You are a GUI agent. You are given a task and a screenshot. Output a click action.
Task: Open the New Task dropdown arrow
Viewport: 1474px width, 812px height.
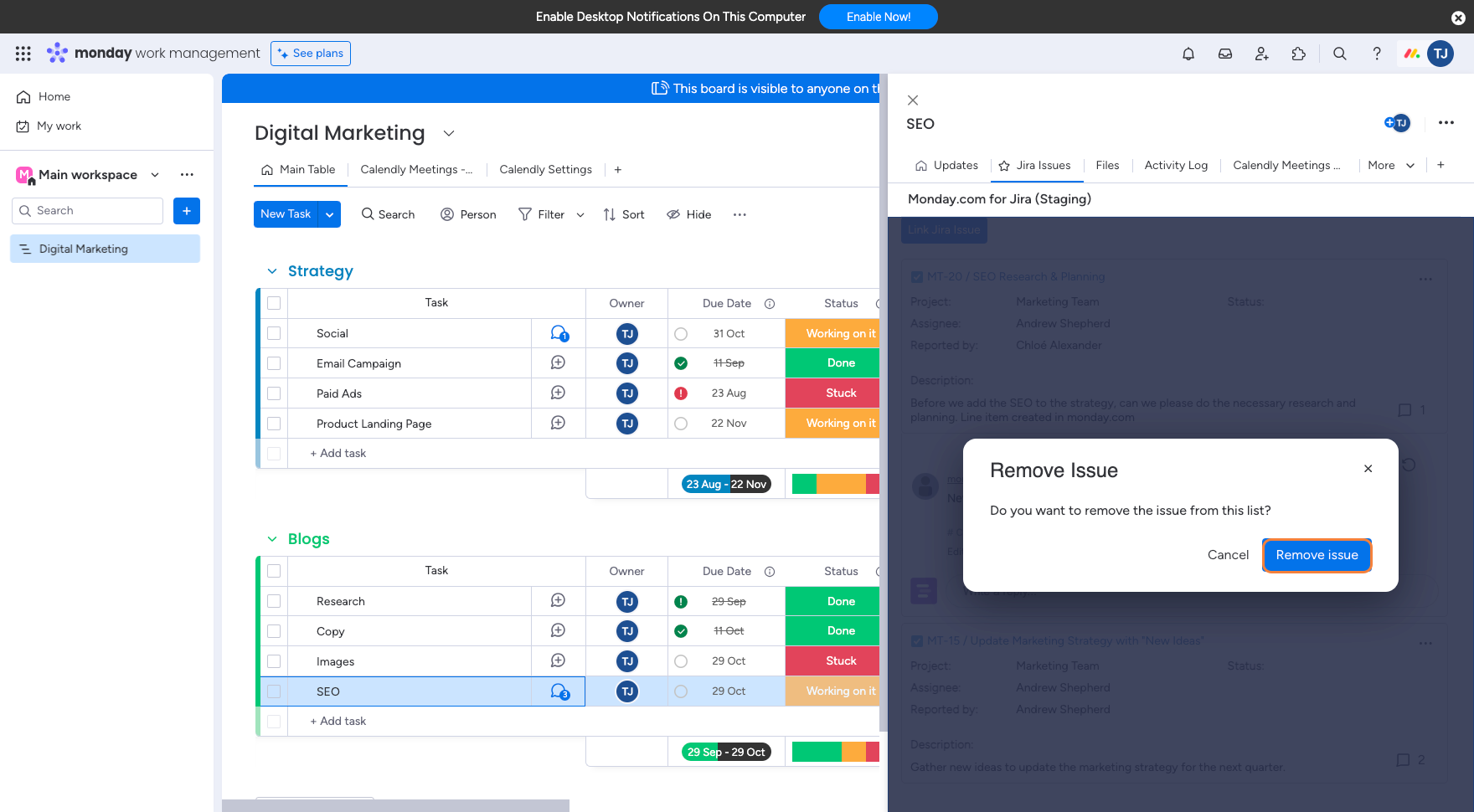tap(330, 214)
